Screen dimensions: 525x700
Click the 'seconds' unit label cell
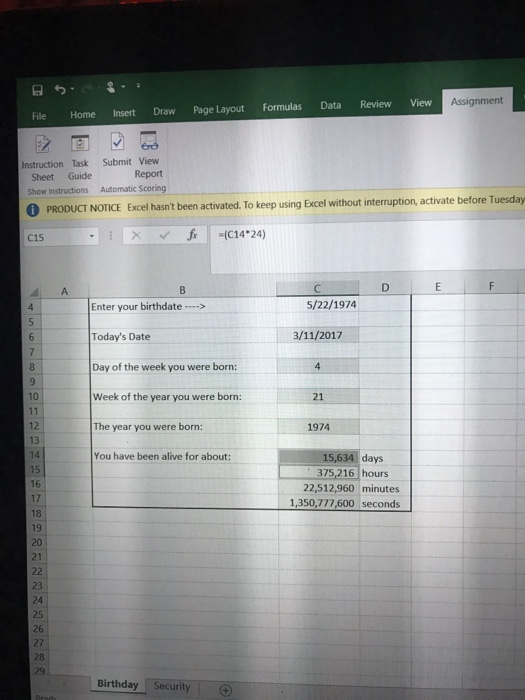click(385, 504)
